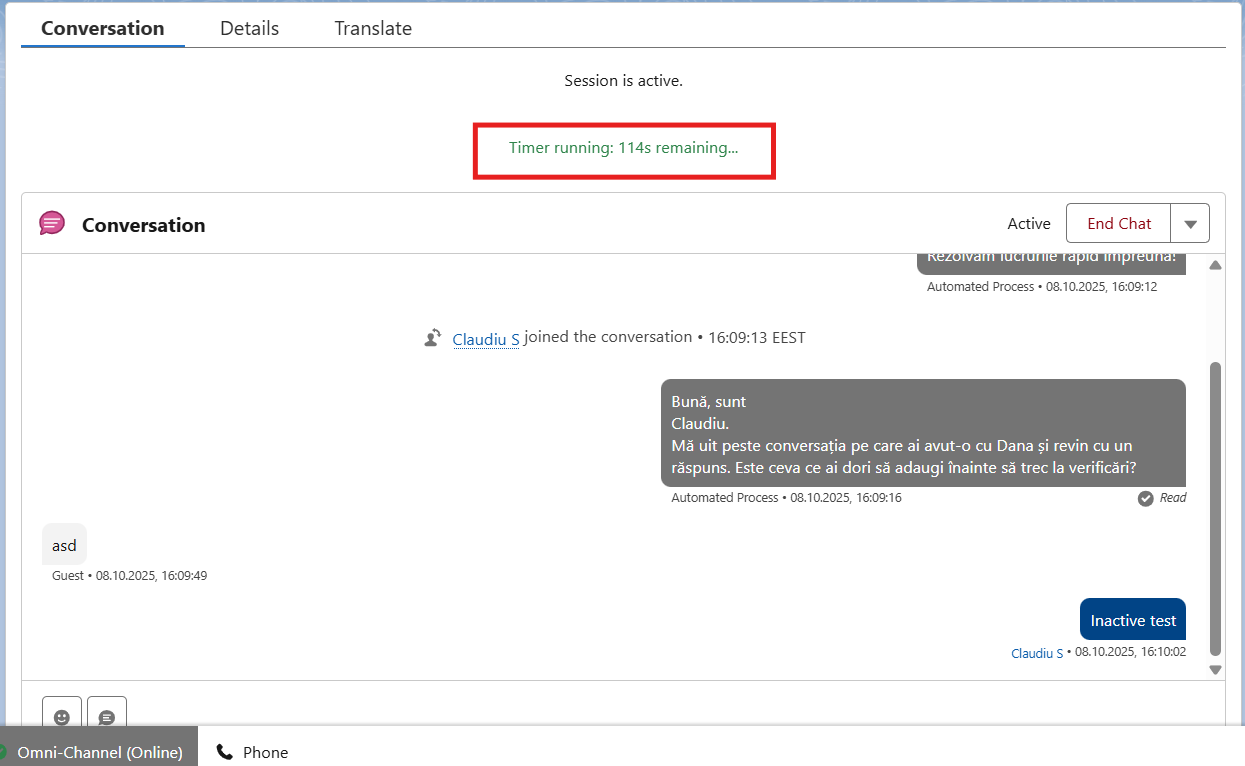This screenshot has width=1245, height=766.
Task: Select the Inactive test message bubble
Action: (1132, 619)
